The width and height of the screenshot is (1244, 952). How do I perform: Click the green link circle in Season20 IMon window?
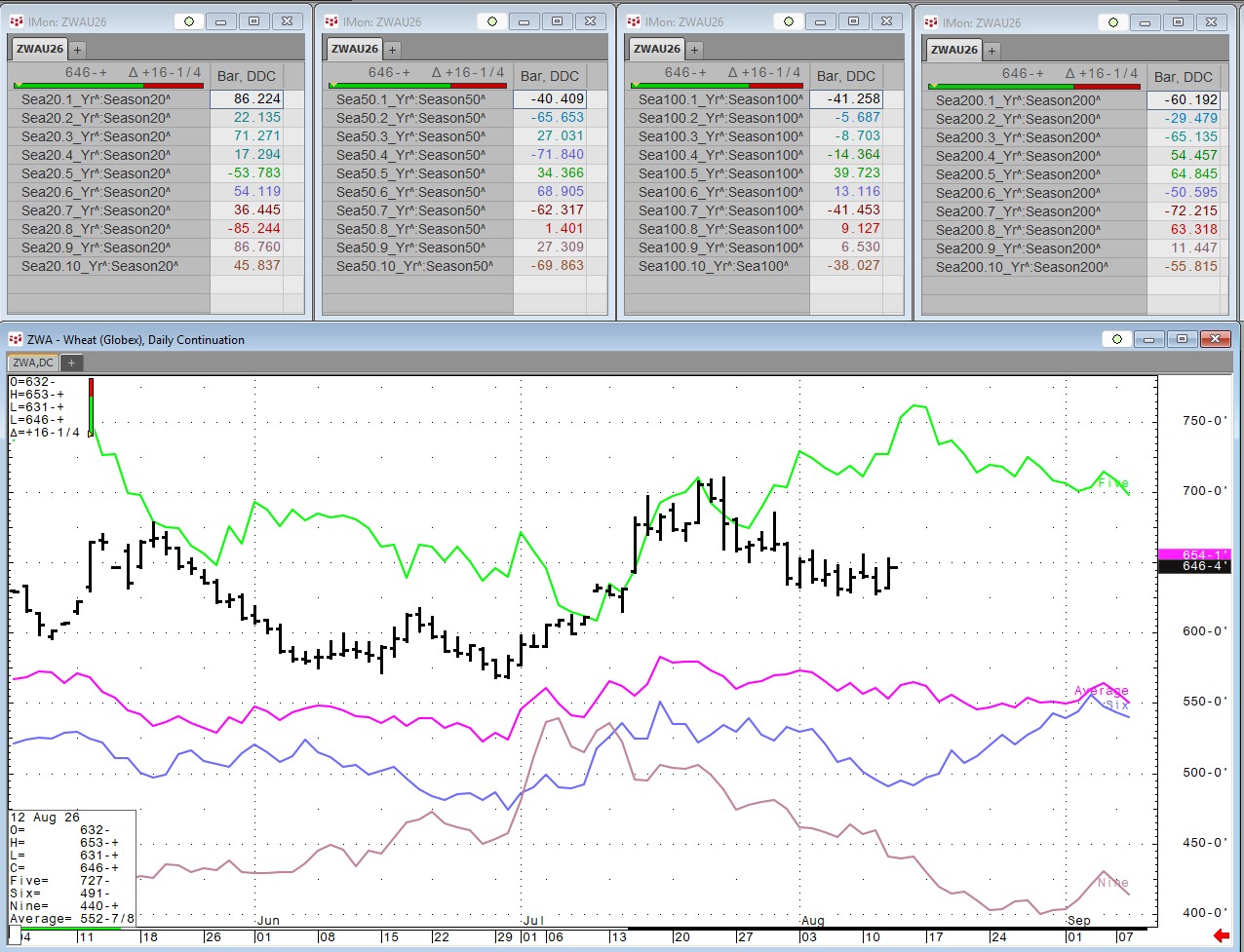189,21
